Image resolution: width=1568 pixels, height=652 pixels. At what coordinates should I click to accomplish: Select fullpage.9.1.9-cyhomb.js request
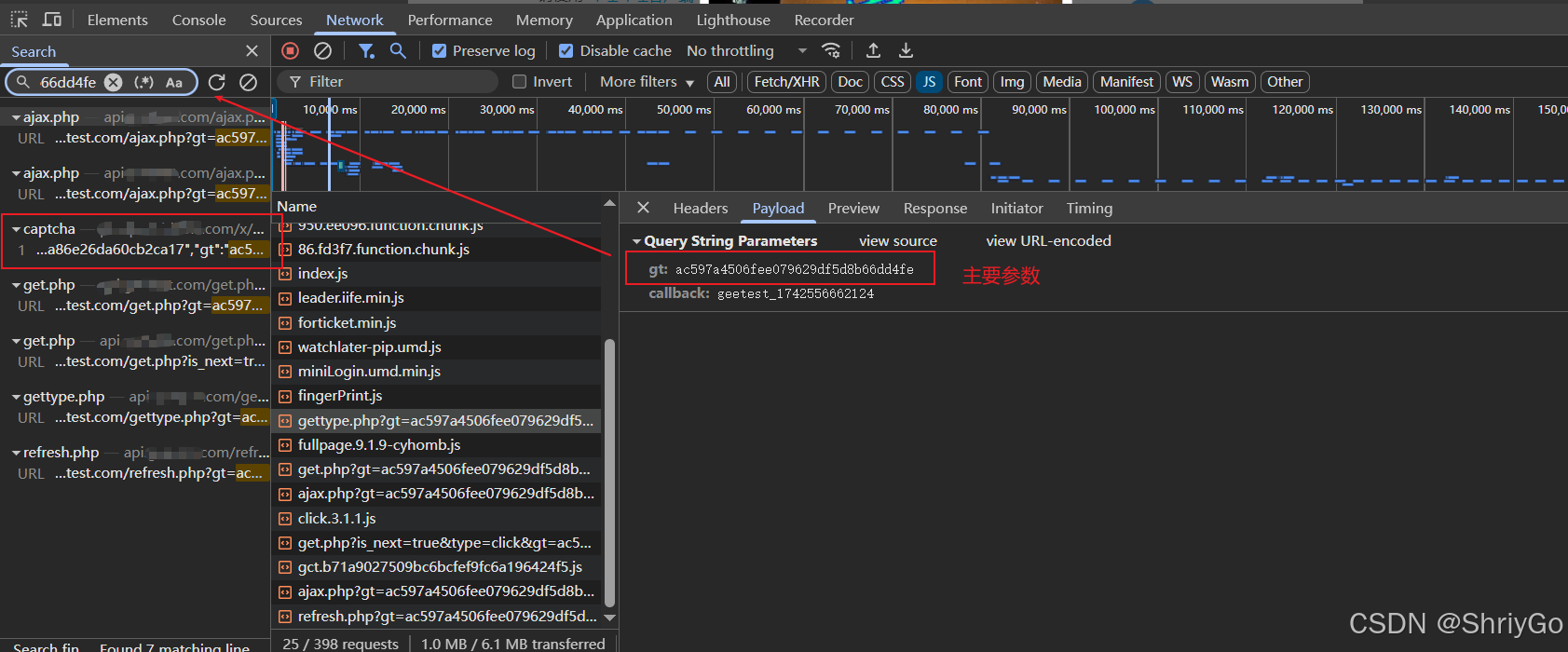point(438,445)
